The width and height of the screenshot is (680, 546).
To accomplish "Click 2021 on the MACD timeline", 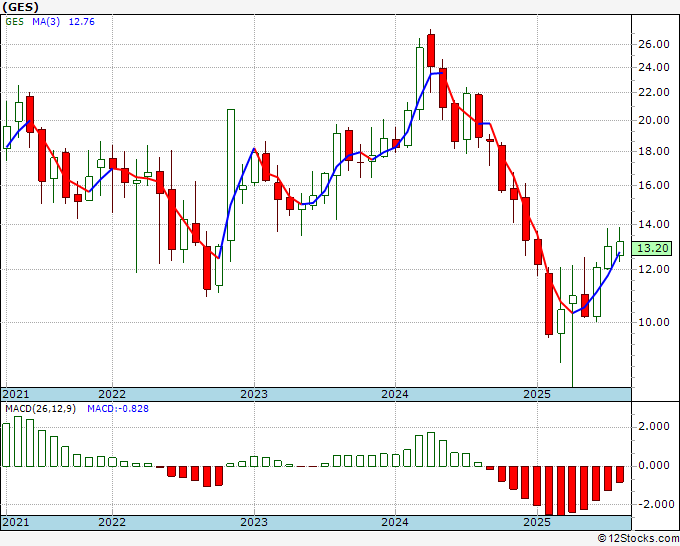I will (16, 522).
